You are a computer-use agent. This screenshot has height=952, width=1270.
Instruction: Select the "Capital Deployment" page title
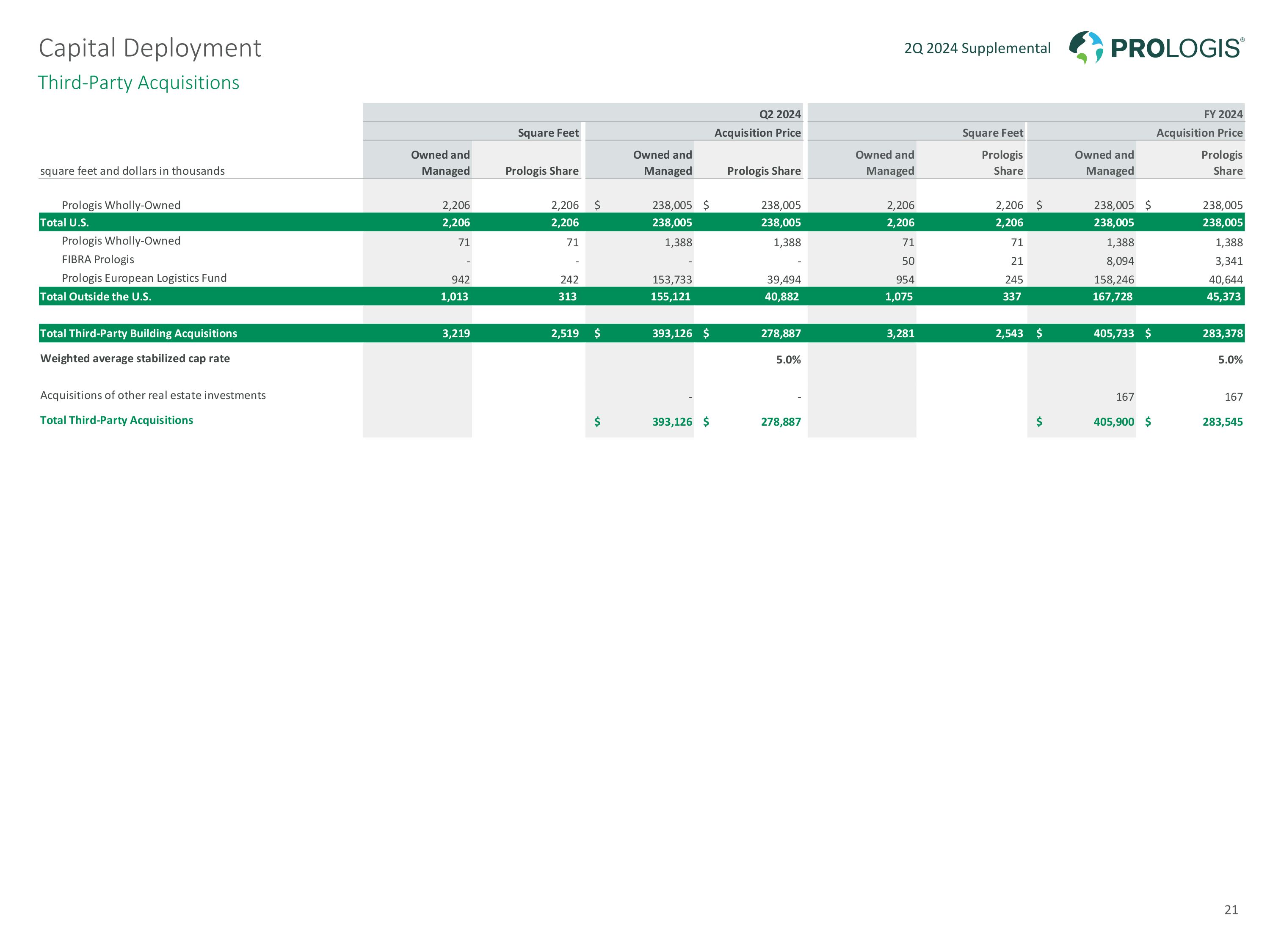[150, 48]
